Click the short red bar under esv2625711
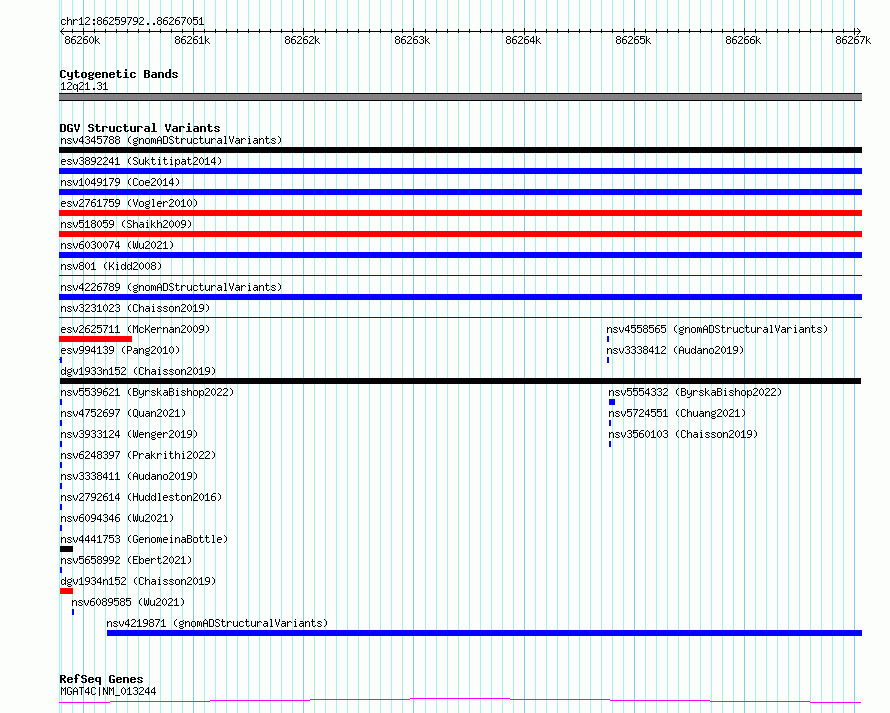The width and height of the screenshot is (890, 713). tap(95, 339)
